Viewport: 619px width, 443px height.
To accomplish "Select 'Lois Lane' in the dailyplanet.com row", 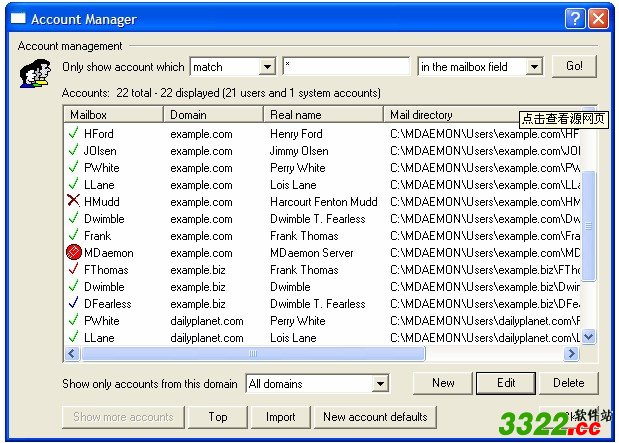I will [293, 338].
